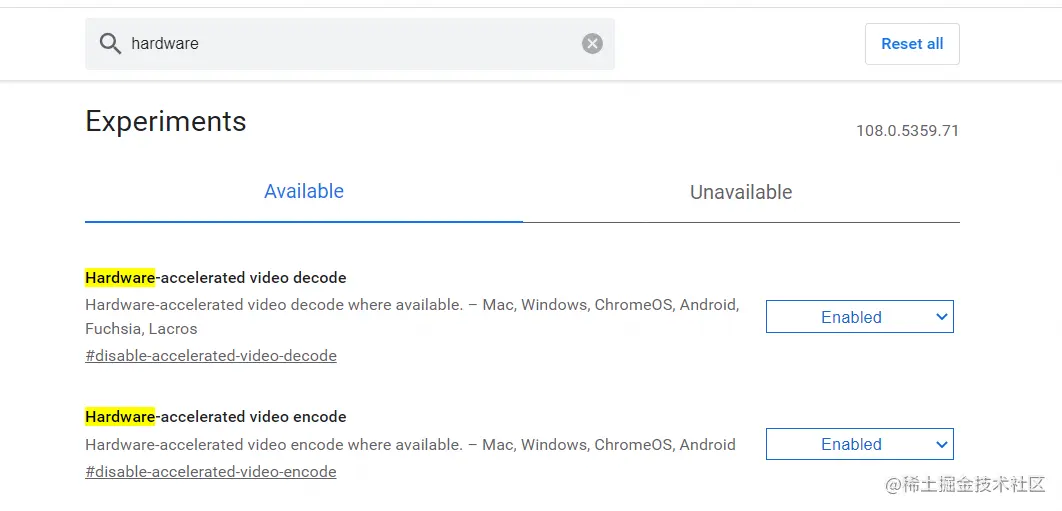Click the highlighted Hardware word in decode title
Image resolution: width=1062 pixels, height=511 pixels.
[120, 278]
